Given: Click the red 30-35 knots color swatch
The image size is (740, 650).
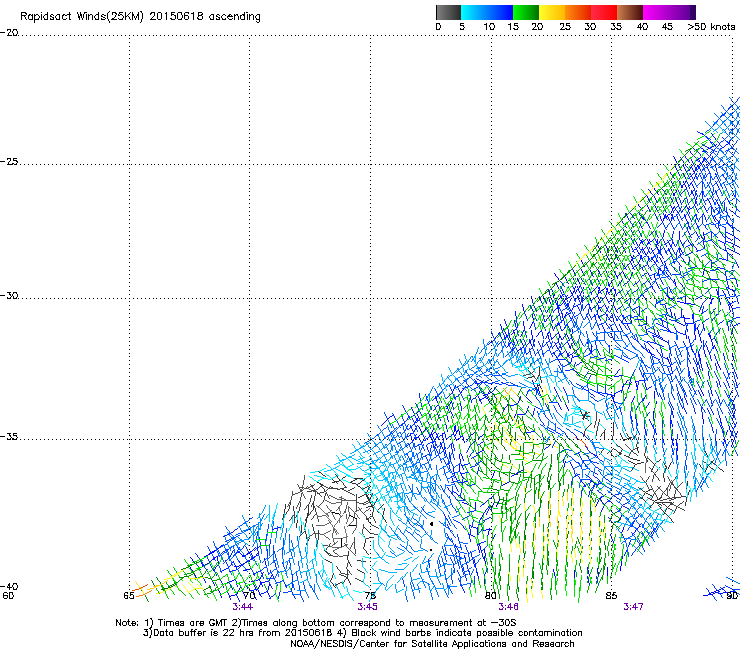Looking at the screenshot, I should coord(604,12).
